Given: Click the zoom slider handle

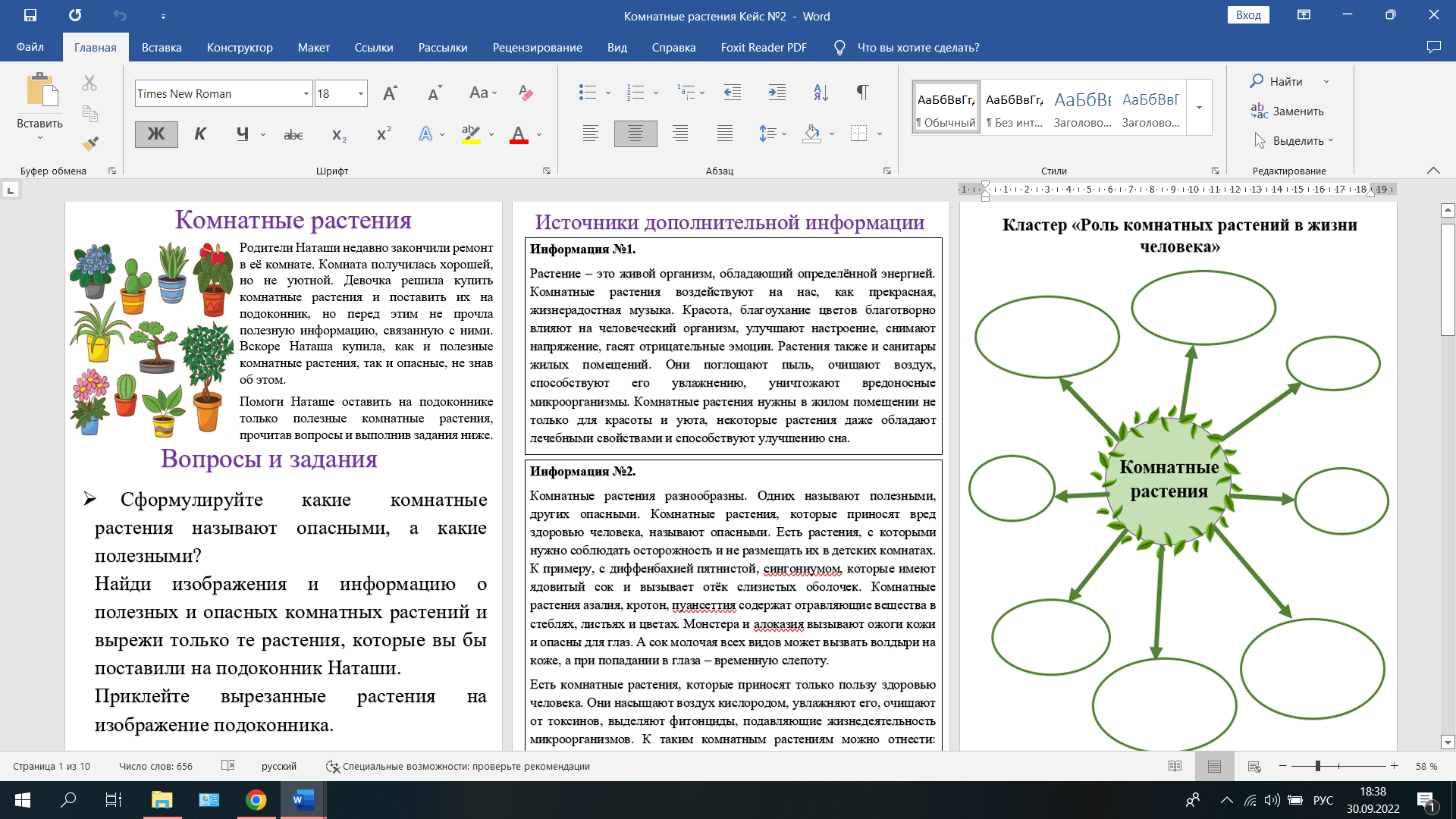Looking at the screenshot, I should click(x=1318, y=766).
